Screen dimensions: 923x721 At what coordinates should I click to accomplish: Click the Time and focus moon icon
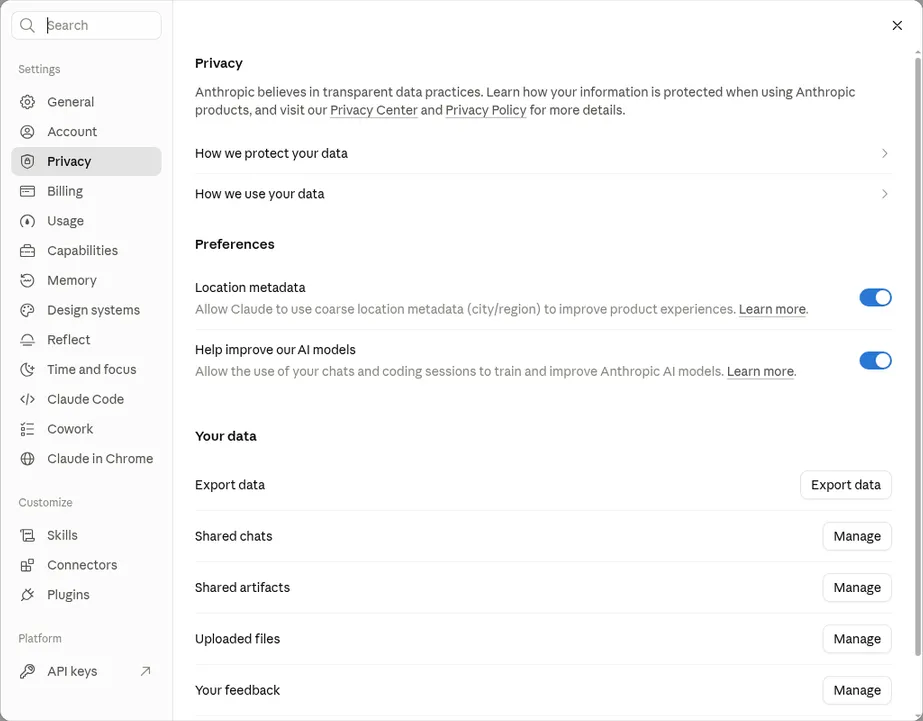tap(27, 370)
